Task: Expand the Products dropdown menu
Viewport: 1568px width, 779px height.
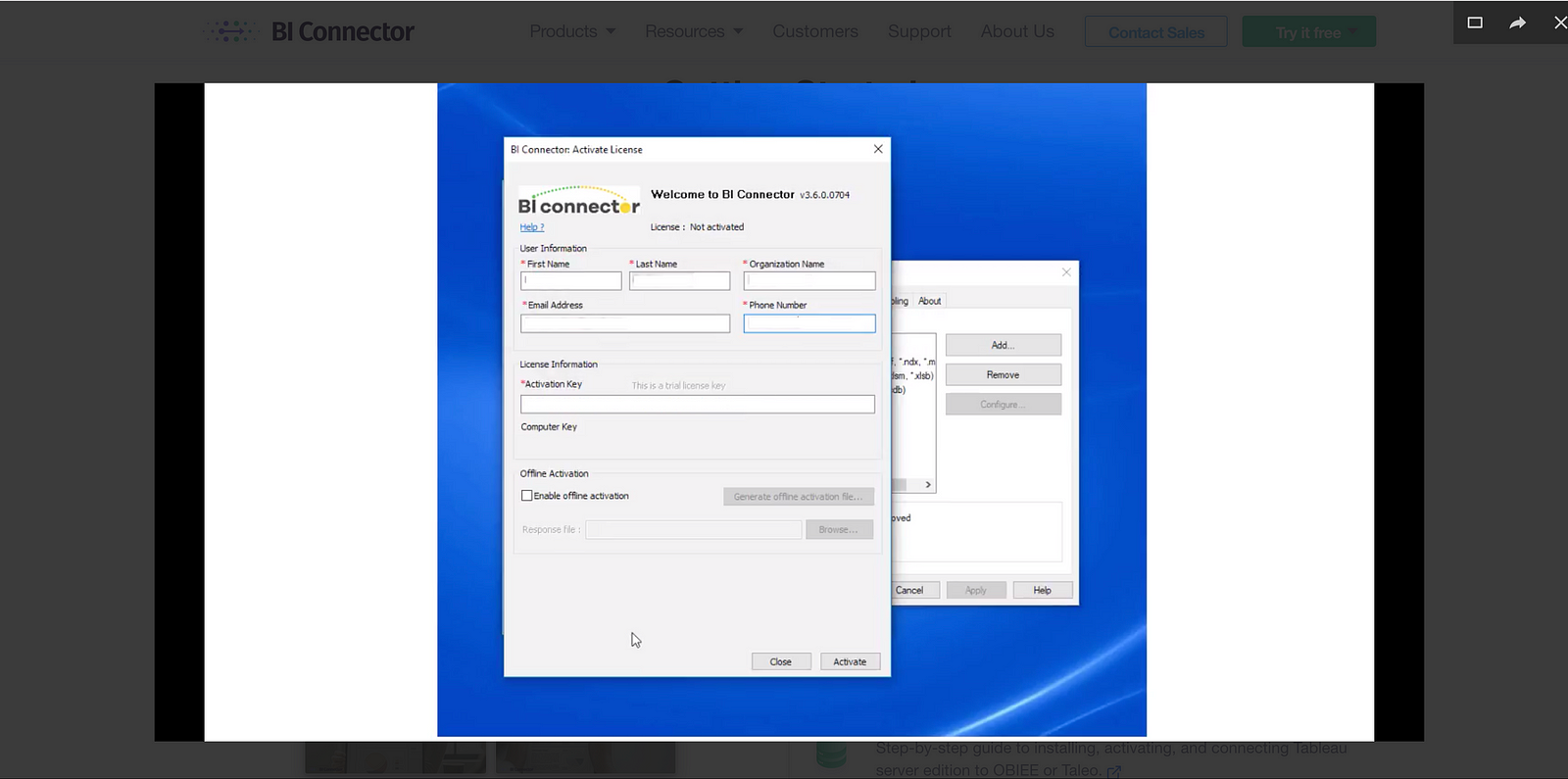Action: [572, 31]
